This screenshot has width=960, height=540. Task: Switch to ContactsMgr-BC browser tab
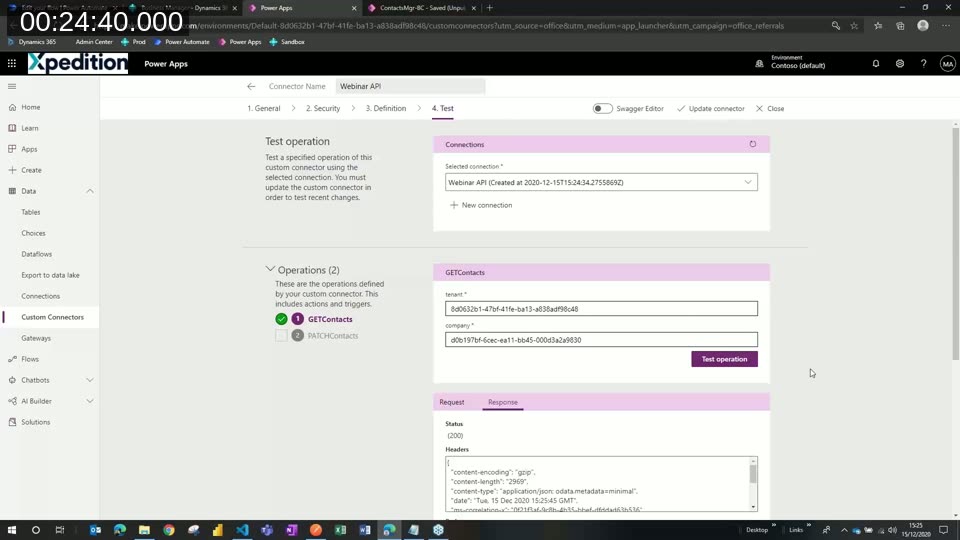coord(422,8)
